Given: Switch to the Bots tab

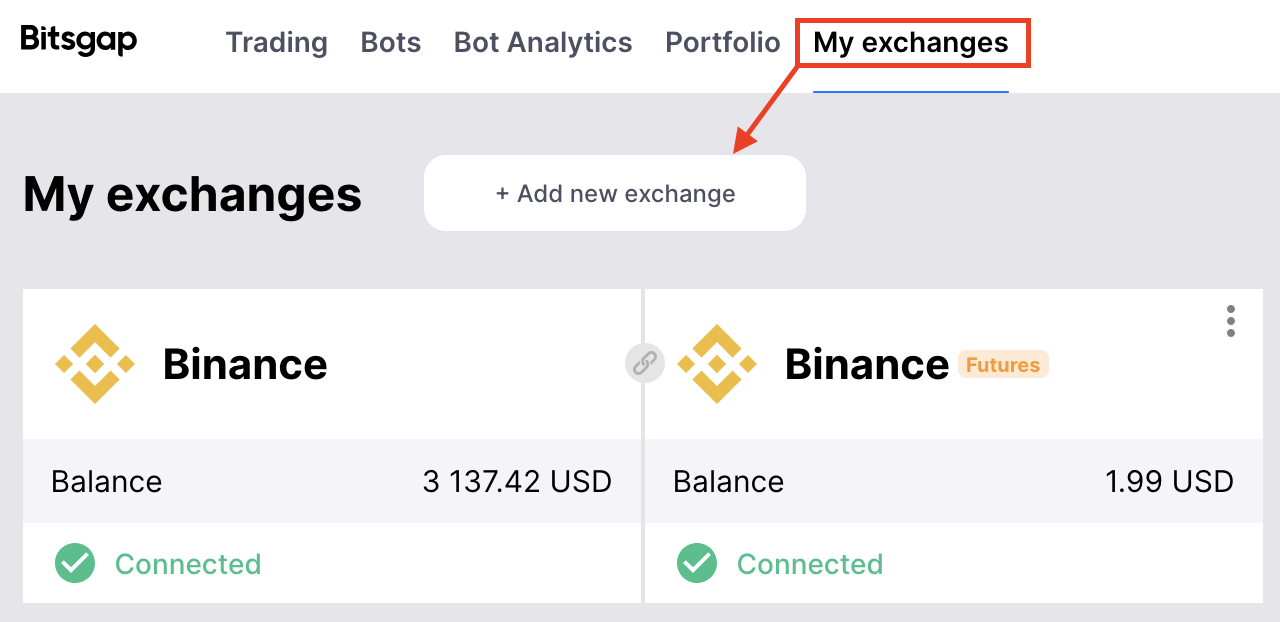Looking at the screenshot, I should coord(391,43).
